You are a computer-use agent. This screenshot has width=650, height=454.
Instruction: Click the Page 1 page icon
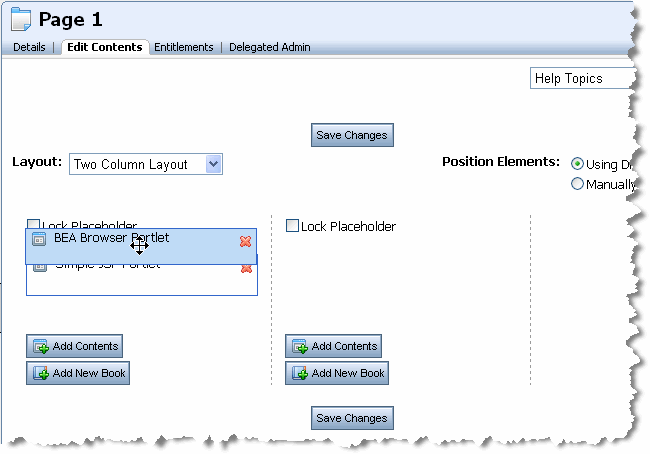[21, 19]
